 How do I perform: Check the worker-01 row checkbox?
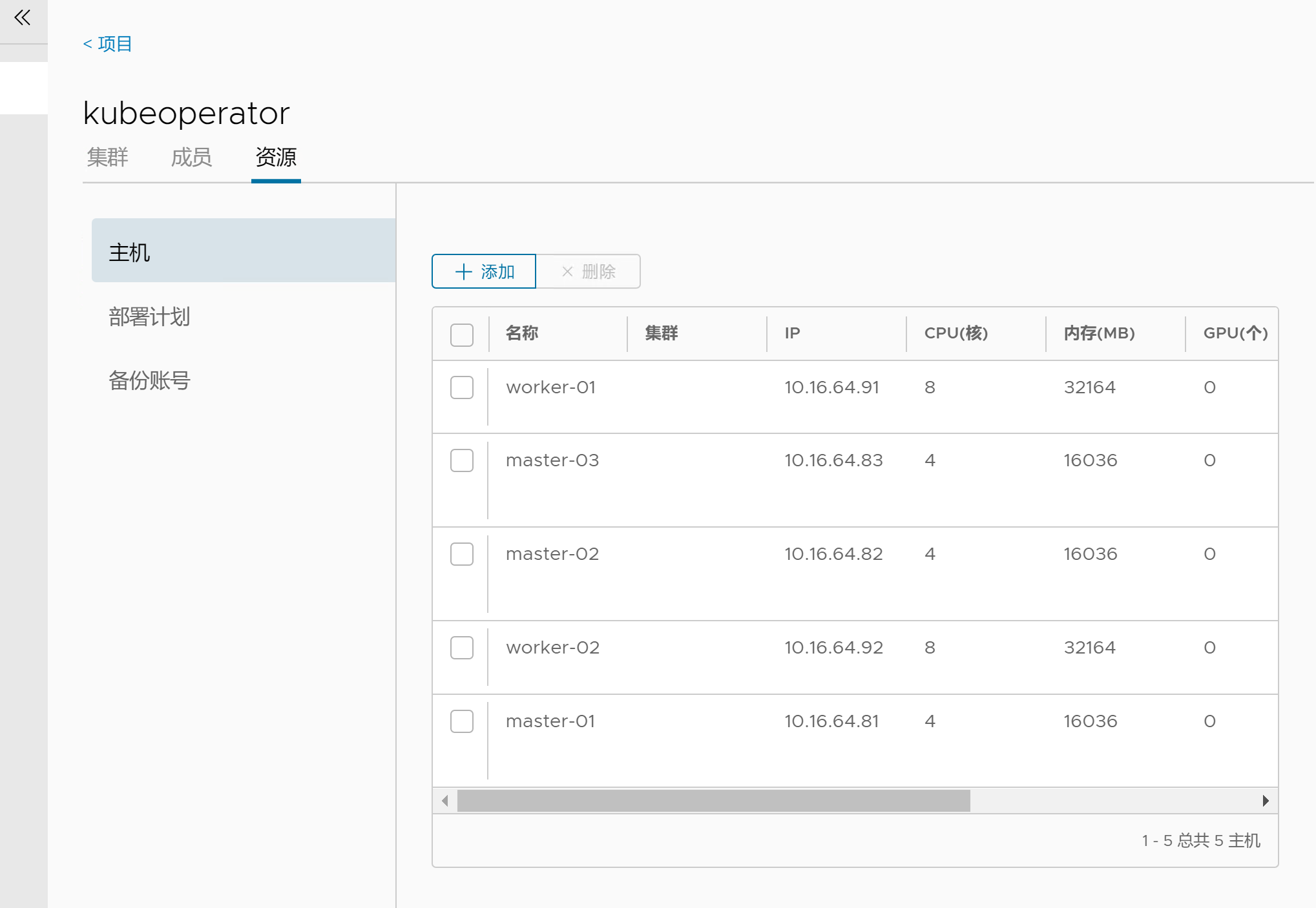point(462,387)
